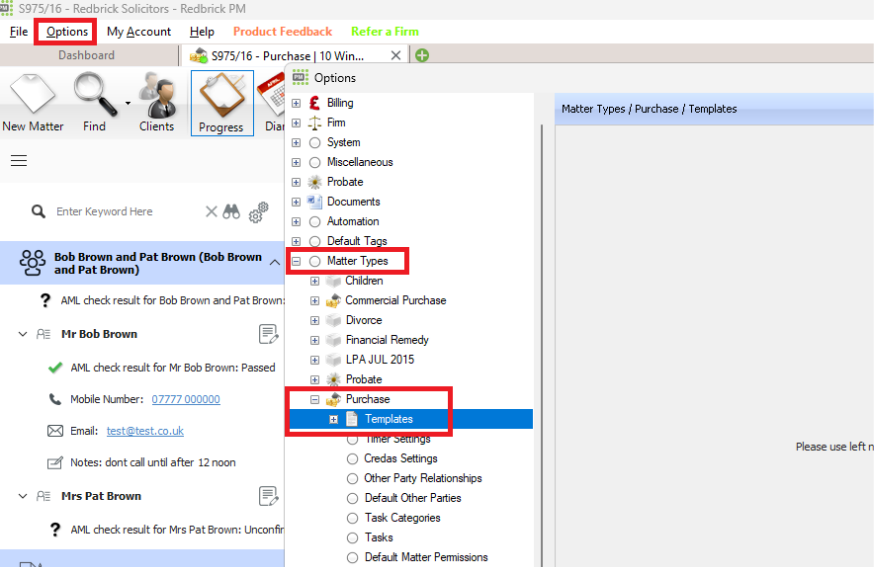
Task: Expand the Default Tags node
Action: coord(297,241)
